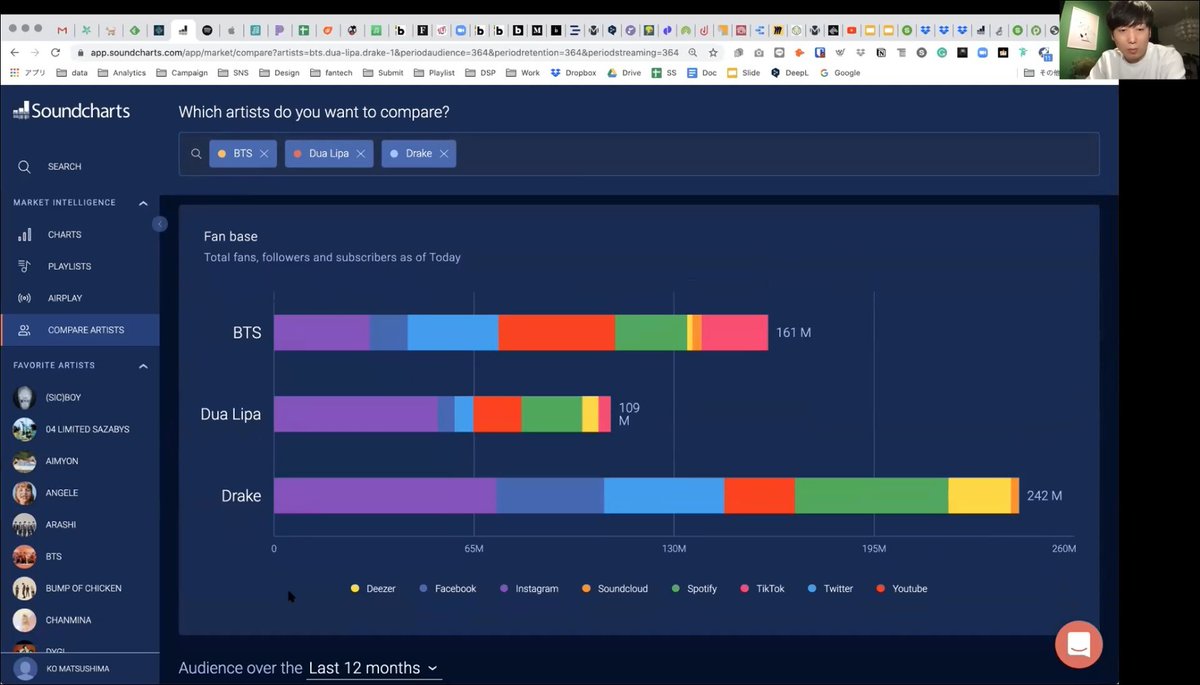Open the Work bookmarks folder

[x=523, y=73]
